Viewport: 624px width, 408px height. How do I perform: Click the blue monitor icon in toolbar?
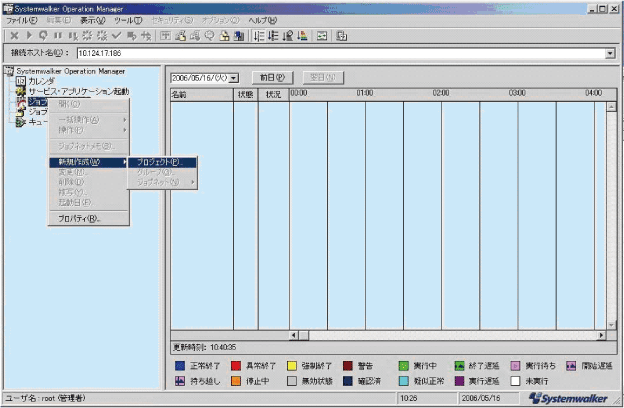click(239, 36)
